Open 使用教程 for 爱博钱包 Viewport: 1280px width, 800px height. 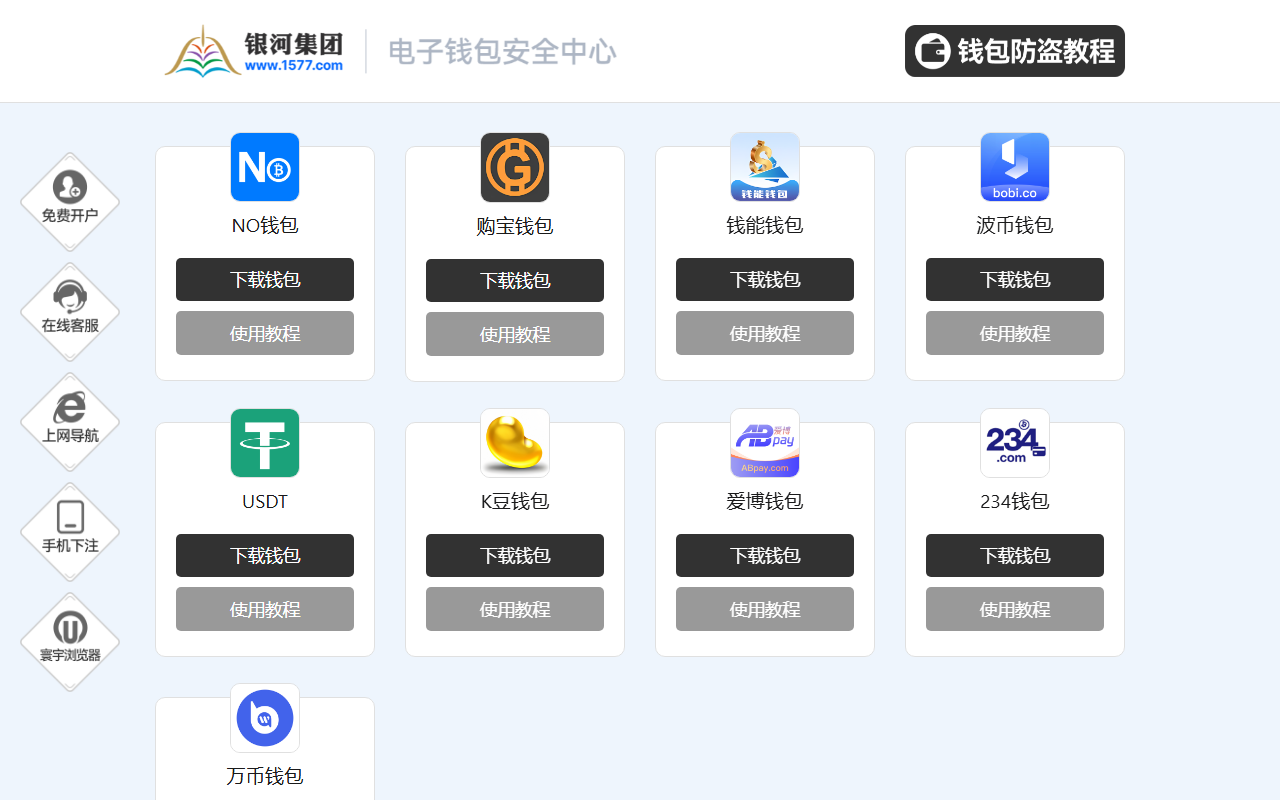[765, 609]
